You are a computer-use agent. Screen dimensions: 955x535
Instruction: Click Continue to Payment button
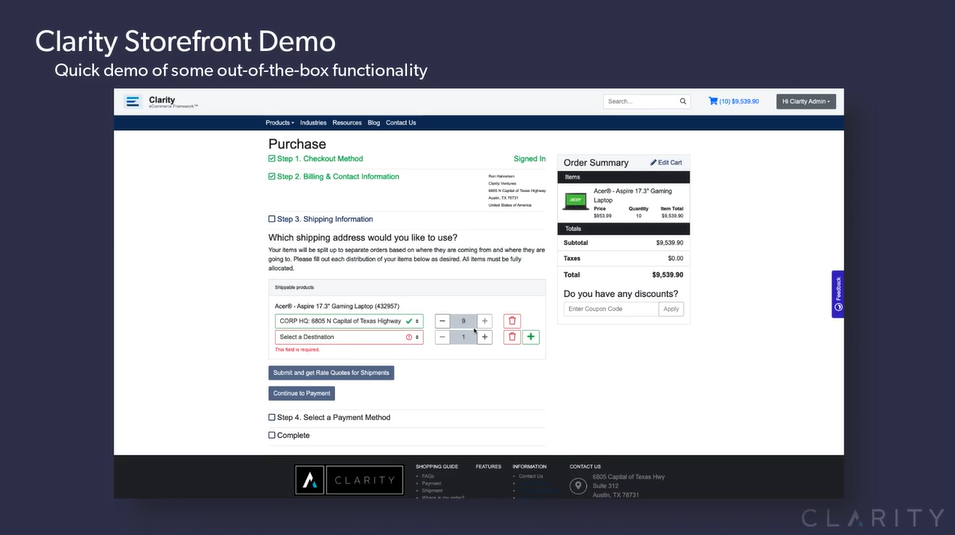click(301, 393)
